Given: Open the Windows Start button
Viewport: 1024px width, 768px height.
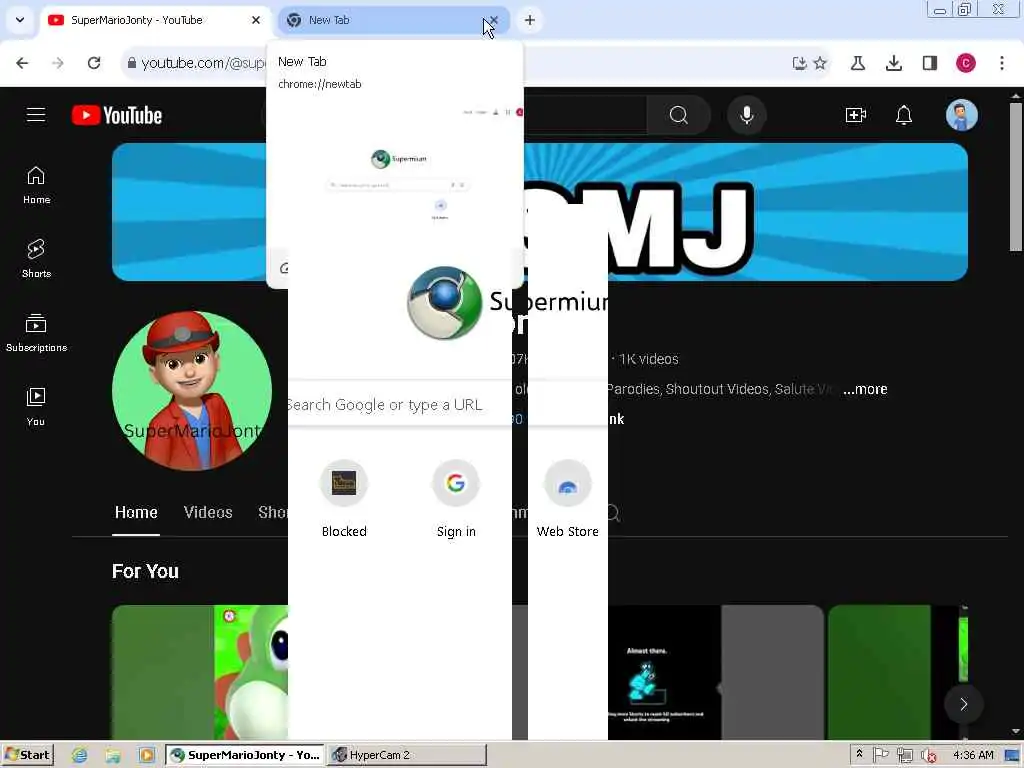Looking at the screenshot, I should click(28, 755).
